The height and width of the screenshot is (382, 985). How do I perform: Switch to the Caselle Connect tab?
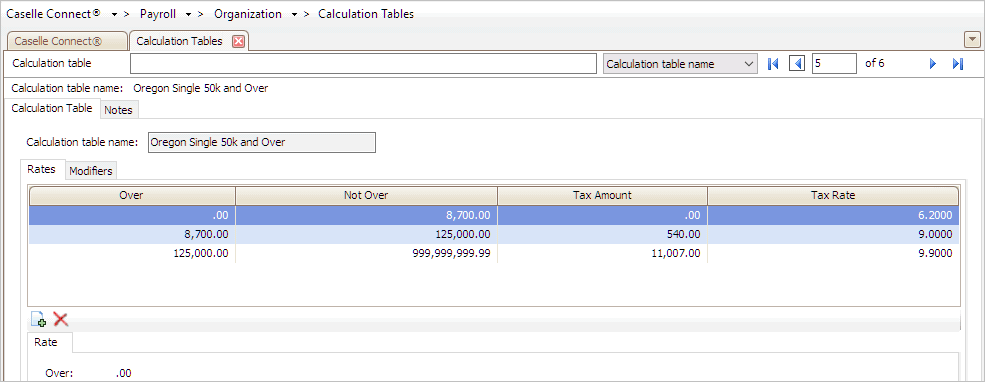point(66,41)
